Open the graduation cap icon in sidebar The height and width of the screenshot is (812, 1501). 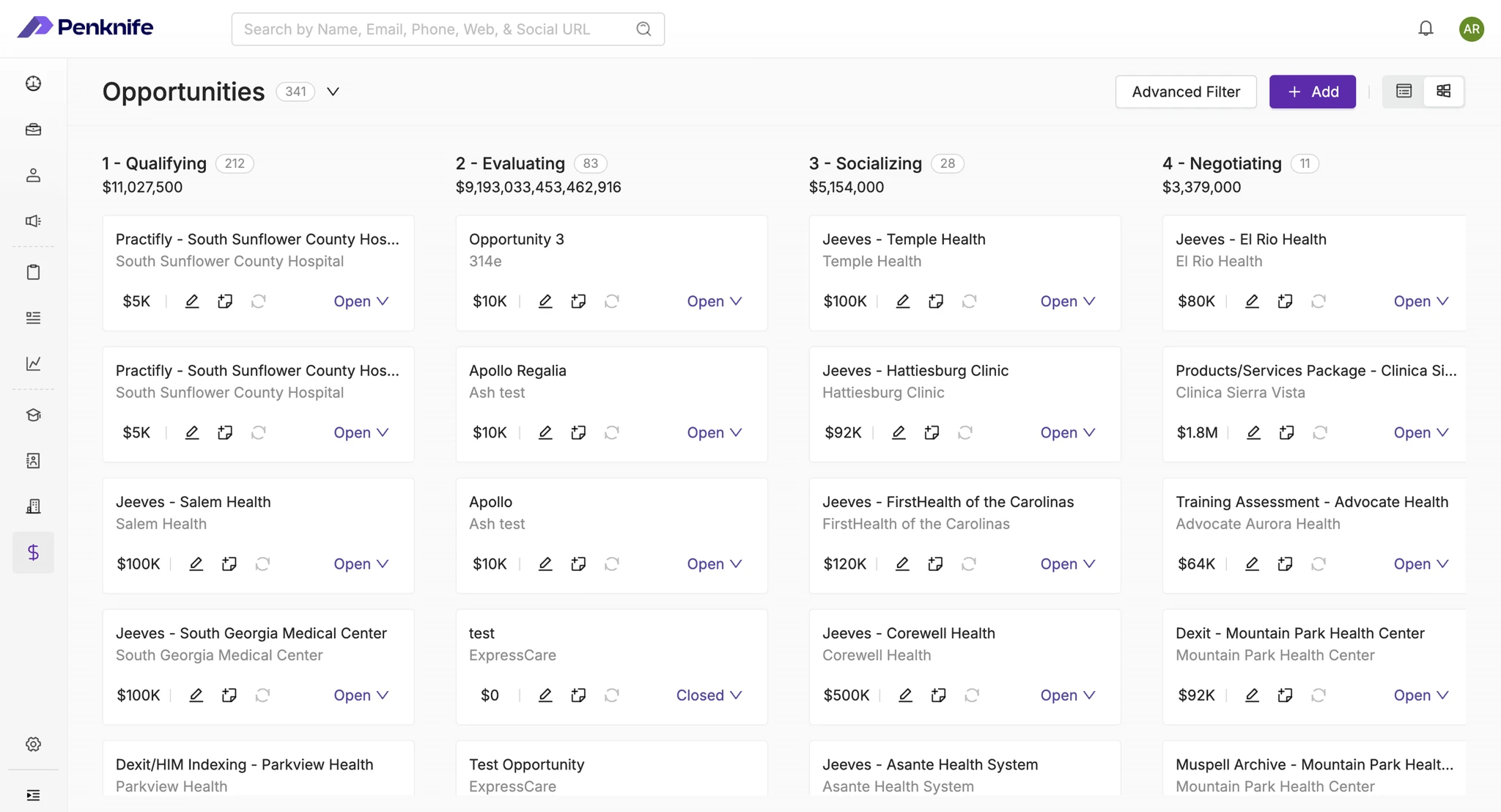point(33,415)
